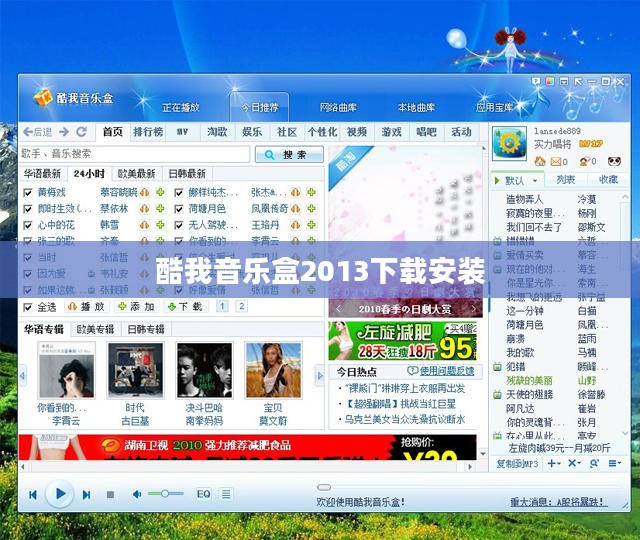Add 那样纯杰 song with green plus
The image size is (640, 540).
pos(311,192)
